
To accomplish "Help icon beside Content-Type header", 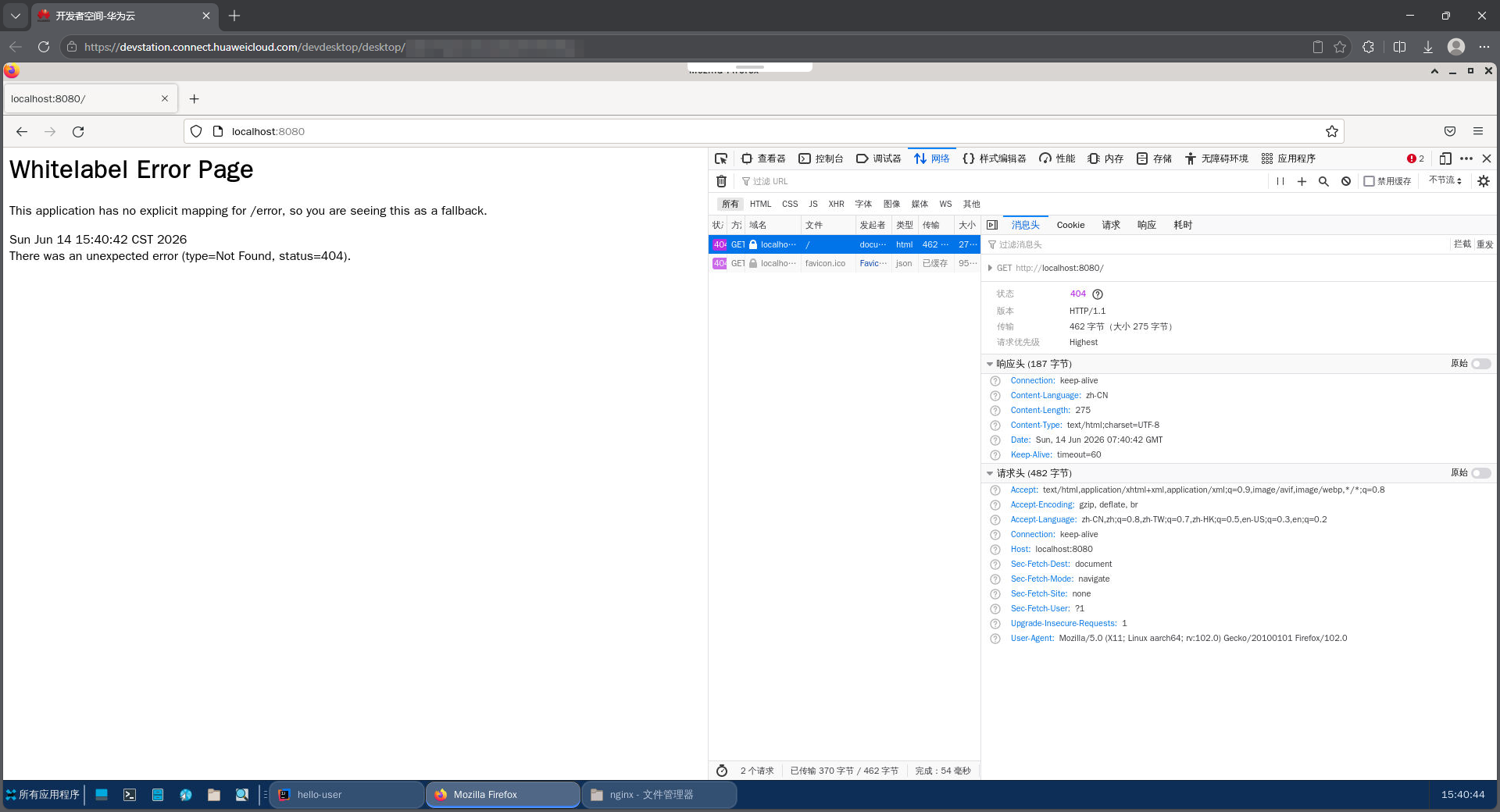I will tap(995, 426).
